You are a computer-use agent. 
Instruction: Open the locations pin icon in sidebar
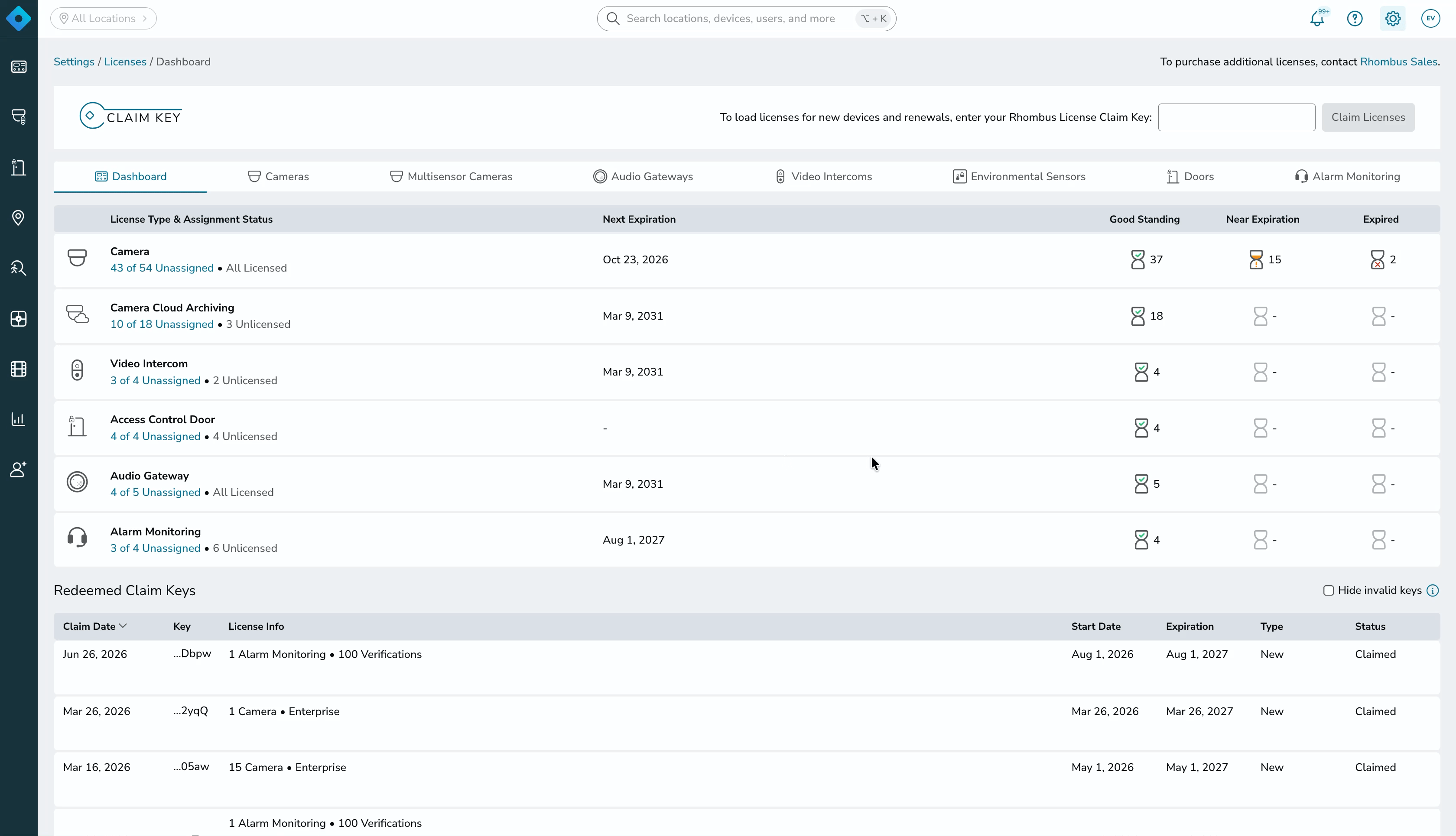pos(18,217)
